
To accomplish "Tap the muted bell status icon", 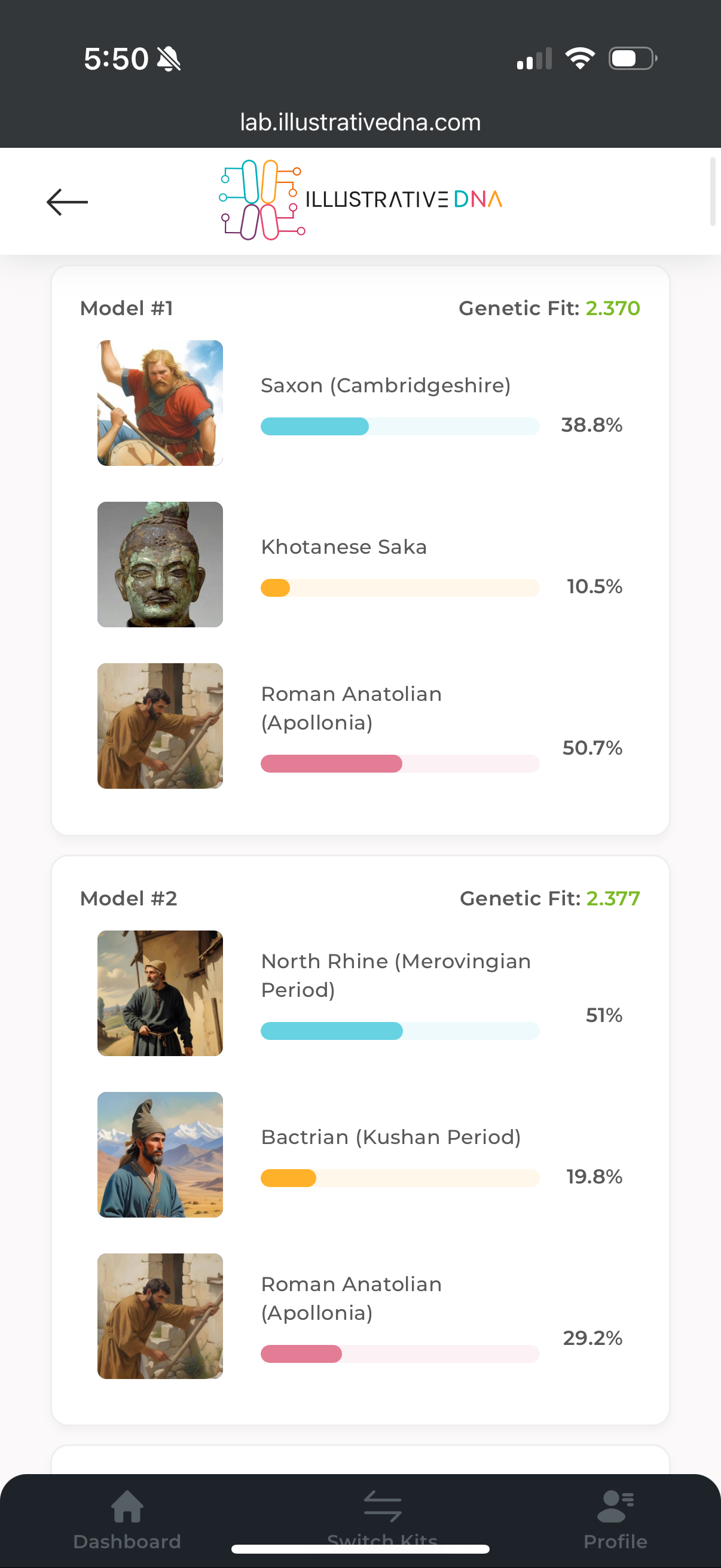I will [x=169, y=59].
